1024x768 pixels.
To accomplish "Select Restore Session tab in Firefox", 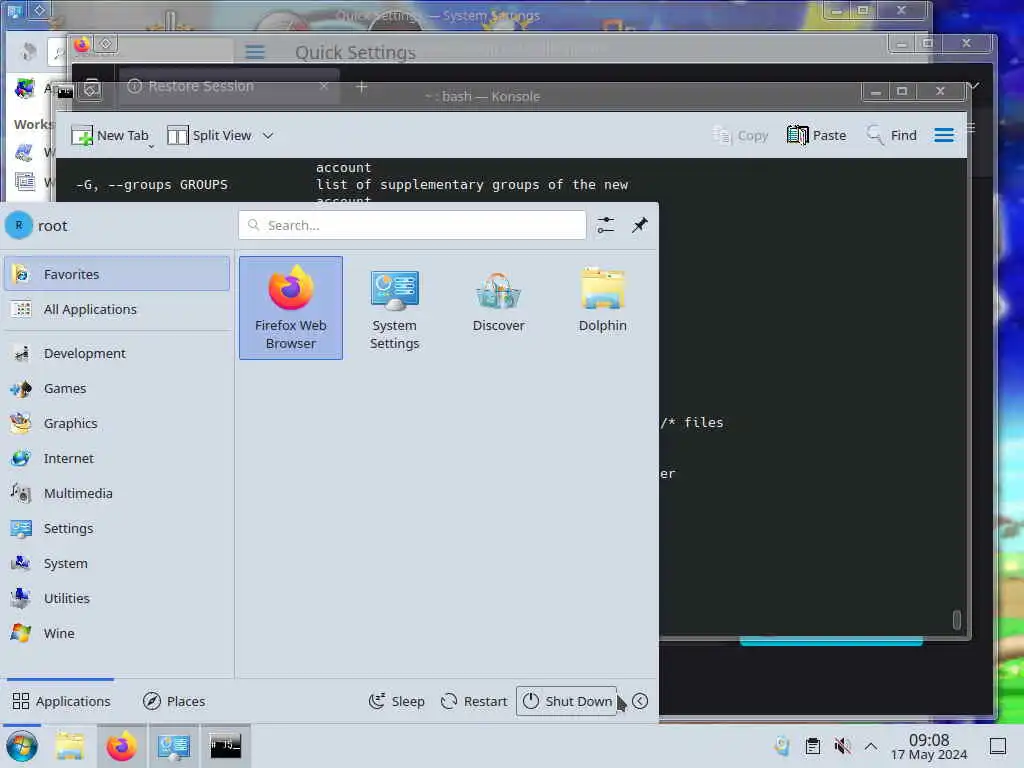I will tap(229, 86).
